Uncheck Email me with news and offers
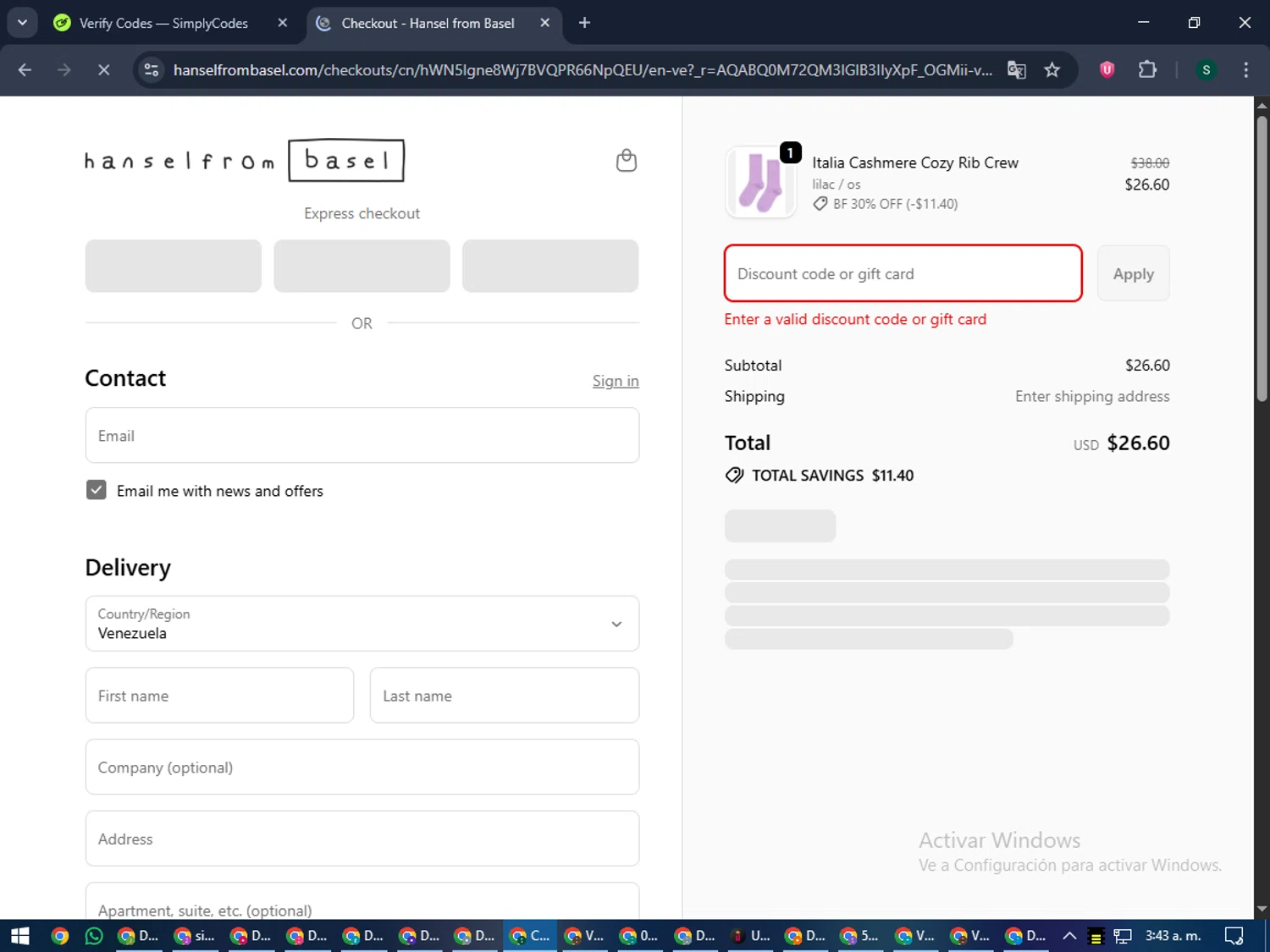1270x952 pixels. point(97,491)
